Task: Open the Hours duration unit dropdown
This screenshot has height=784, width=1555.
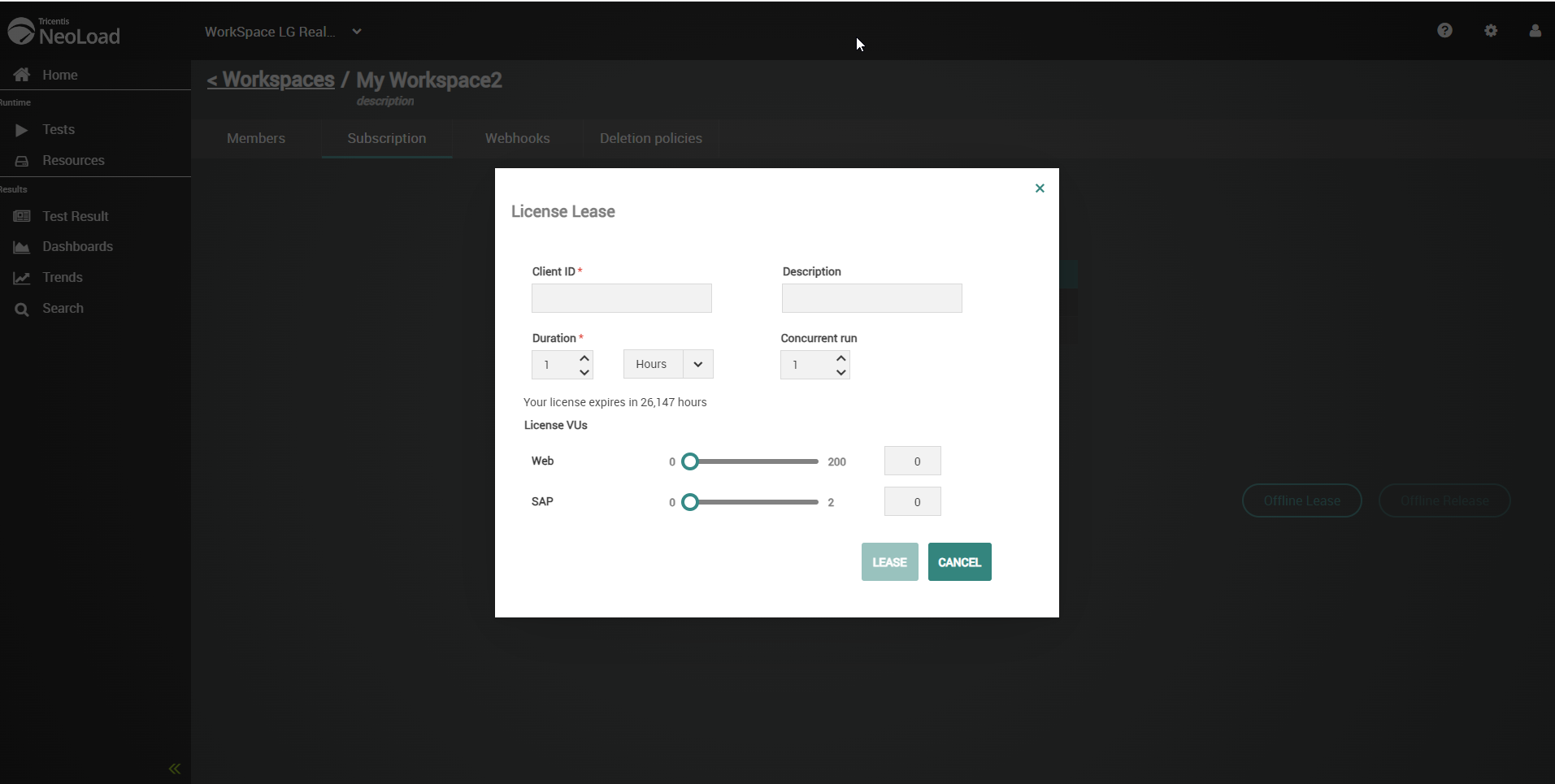Action: [x=697, y=364]
